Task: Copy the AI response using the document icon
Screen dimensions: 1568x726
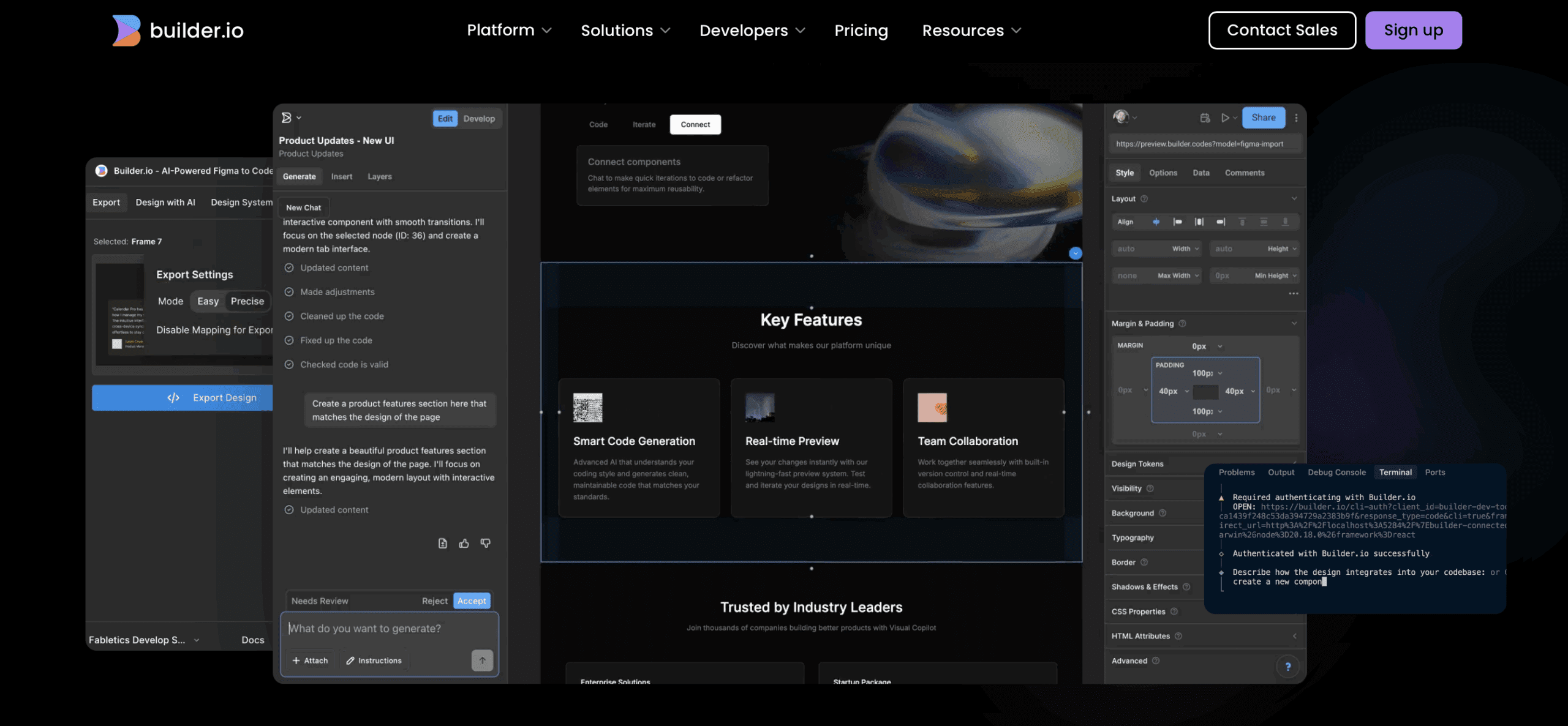Action: click(x=443, y=544)
